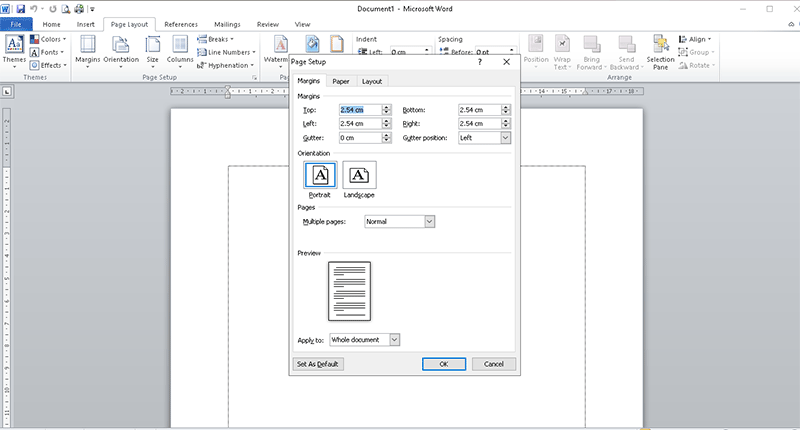Click the Orientation ribbon button
This screenshot has height=430, width=800.
pyautogui.click(x=121, y=52)
